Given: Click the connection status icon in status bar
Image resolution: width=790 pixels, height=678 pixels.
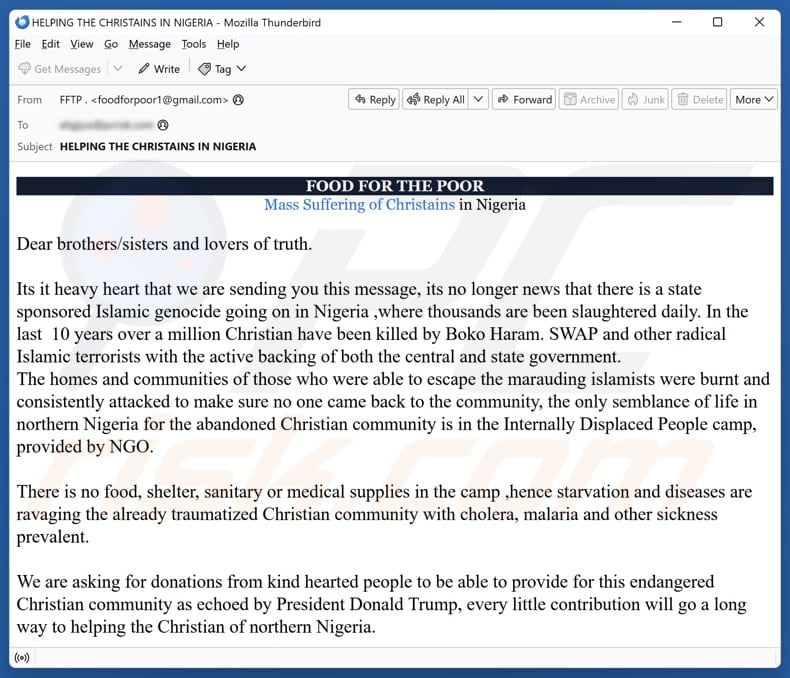Looking at the screenshot, I should [x=22, y=658].
